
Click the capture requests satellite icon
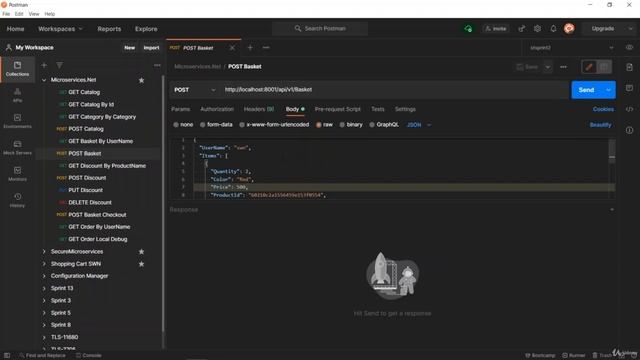tap(522, 29)
